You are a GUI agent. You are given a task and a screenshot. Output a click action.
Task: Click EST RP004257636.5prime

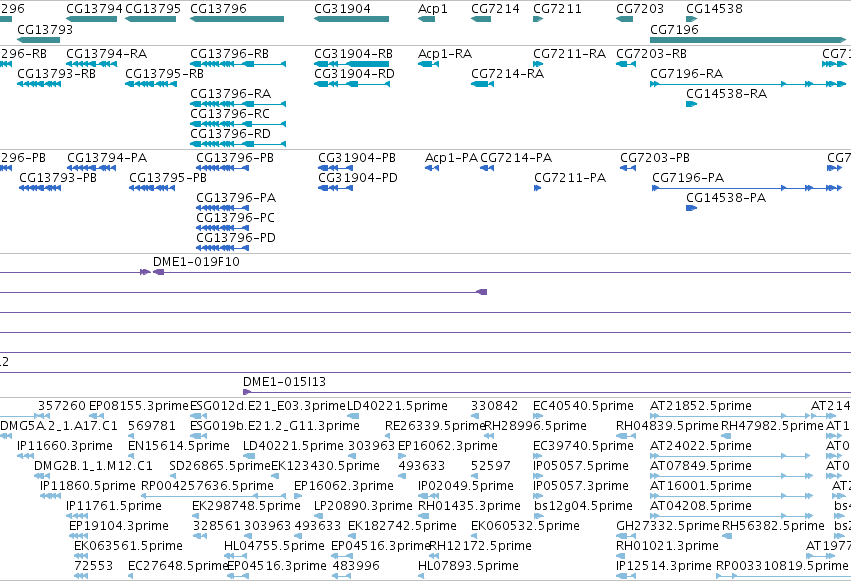207,486
